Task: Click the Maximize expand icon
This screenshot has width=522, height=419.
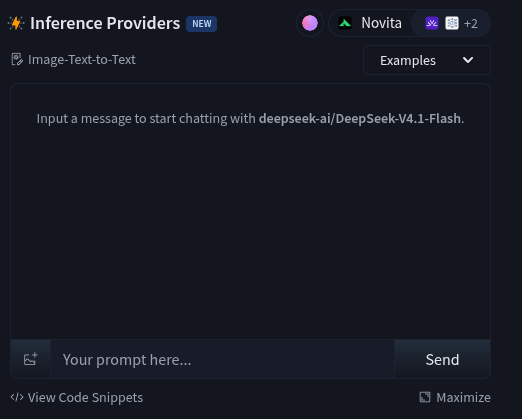Action: tap(425, 397)
